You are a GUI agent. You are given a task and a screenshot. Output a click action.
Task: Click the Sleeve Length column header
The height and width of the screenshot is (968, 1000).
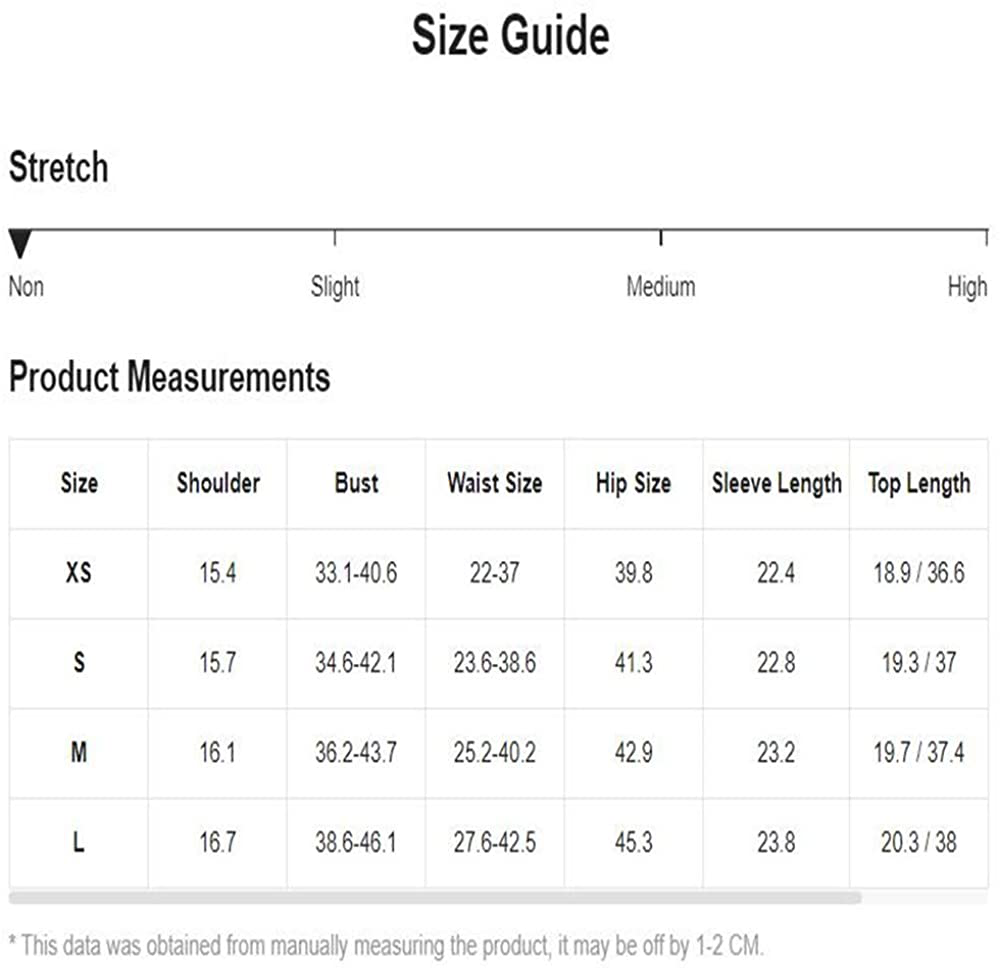[777, 483]
